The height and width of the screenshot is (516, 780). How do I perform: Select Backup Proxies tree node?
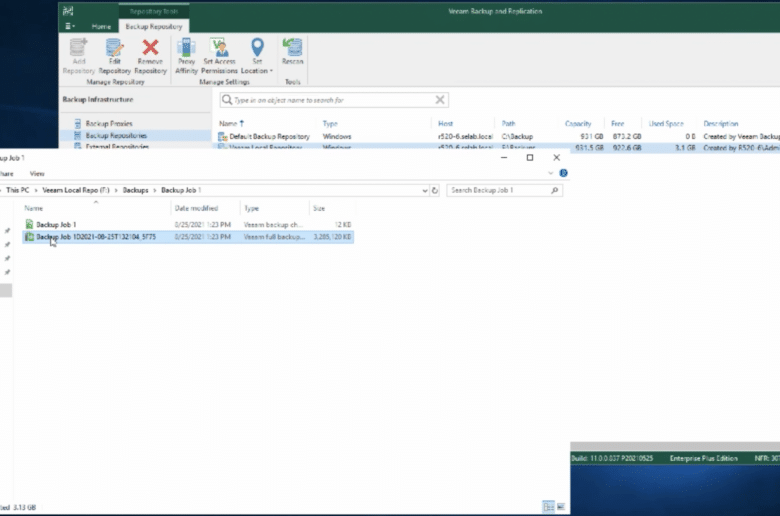point(109,123)
